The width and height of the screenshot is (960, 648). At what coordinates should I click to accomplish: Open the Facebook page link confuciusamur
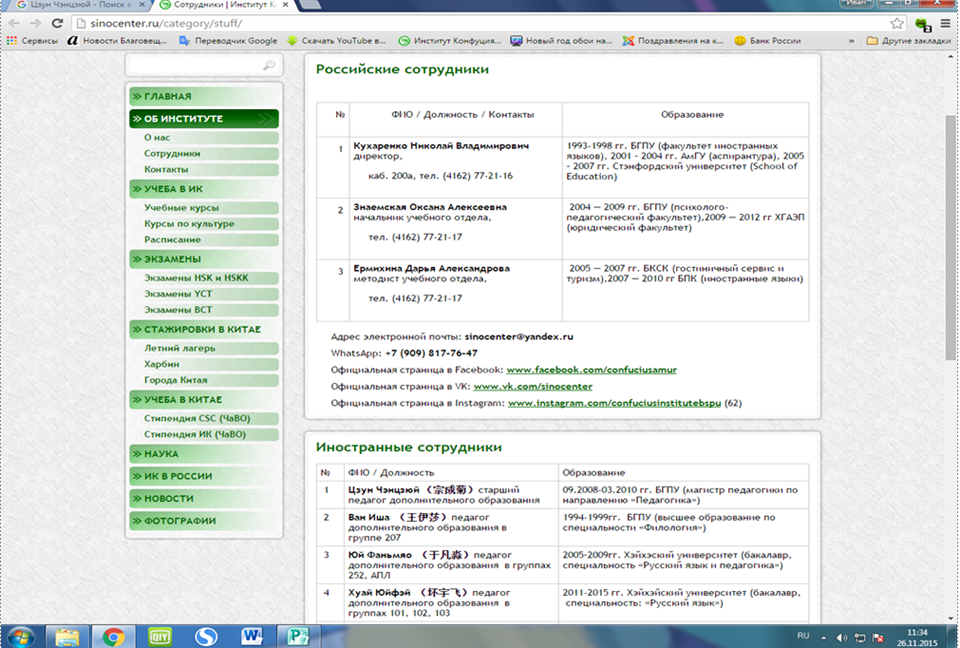[591, 370]
